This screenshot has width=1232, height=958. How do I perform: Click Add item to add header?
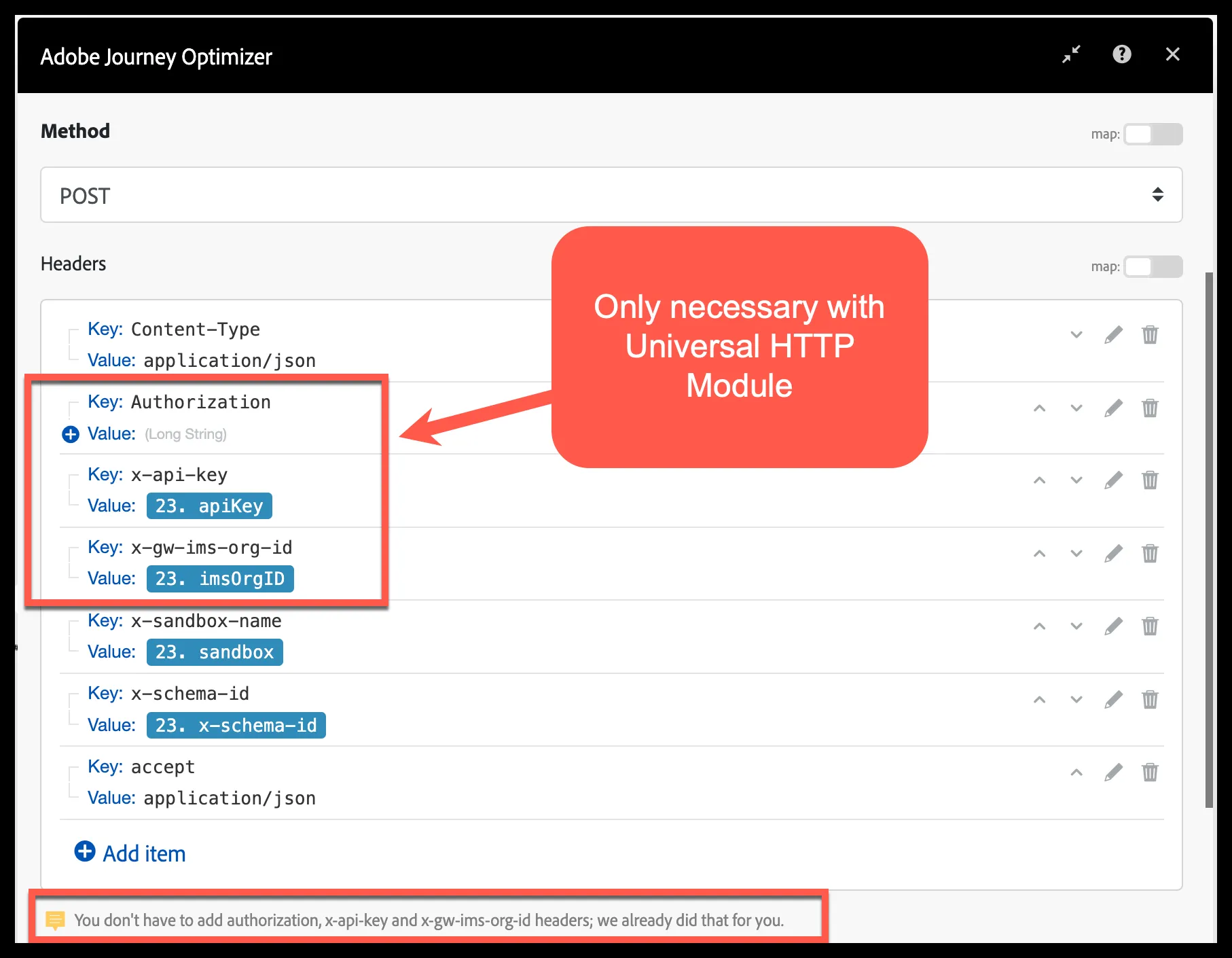coord(130,853)
